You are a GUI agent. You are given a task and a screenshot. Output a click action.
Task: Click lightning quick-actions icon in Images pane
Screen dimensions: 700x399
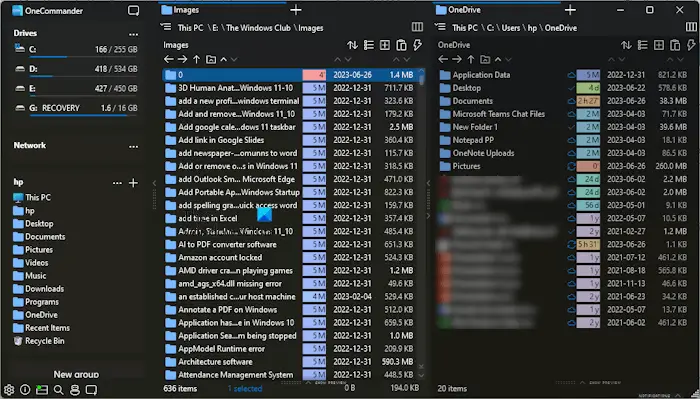[x=417, y=45]
